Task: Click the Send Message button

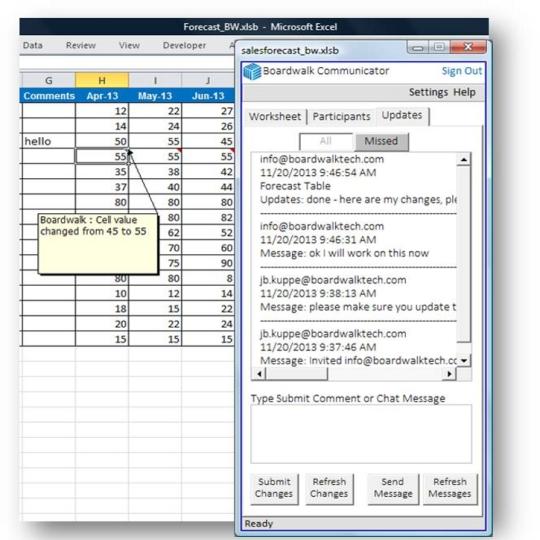Action: pyautogui.click(x=393, y=488)
